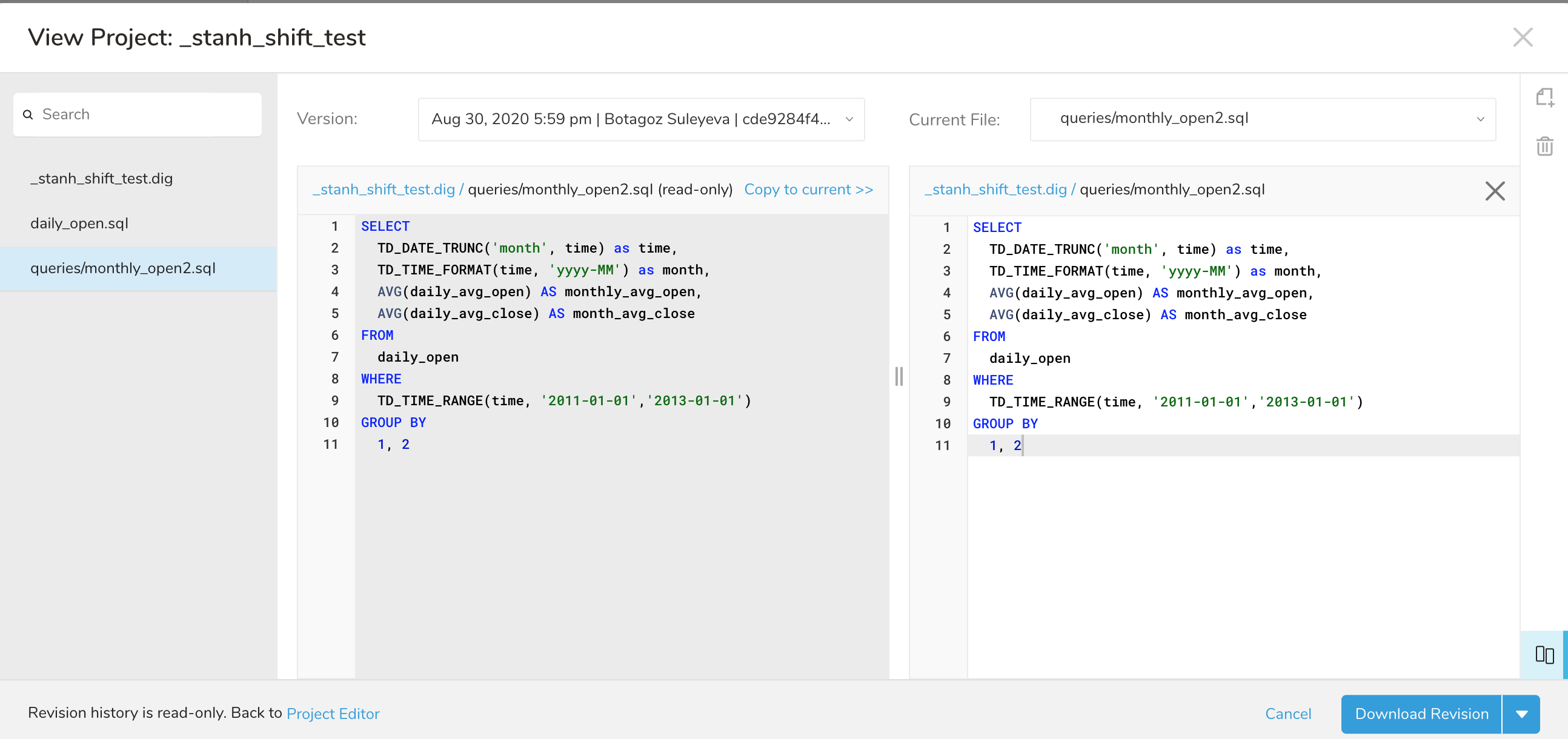Open the Version revision dropdown
The image size is (1568, 739).
coord(640,119)
